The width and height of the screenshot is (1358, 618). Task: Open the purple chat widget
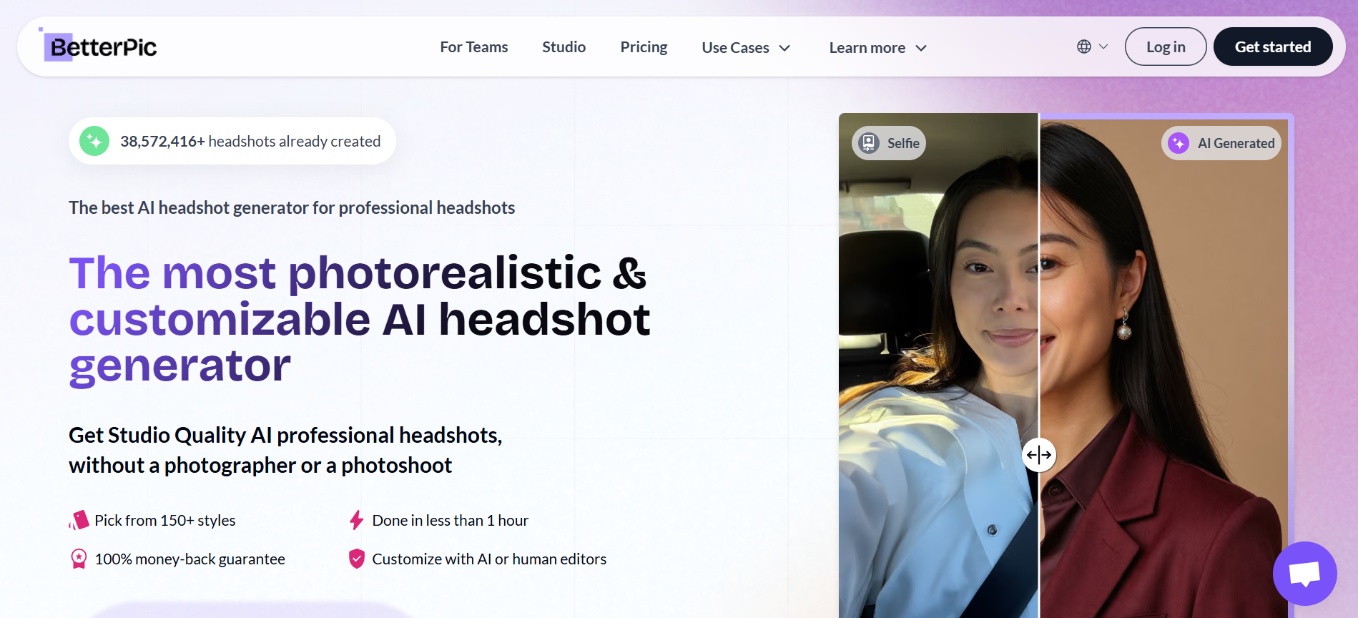point(1305,574)
